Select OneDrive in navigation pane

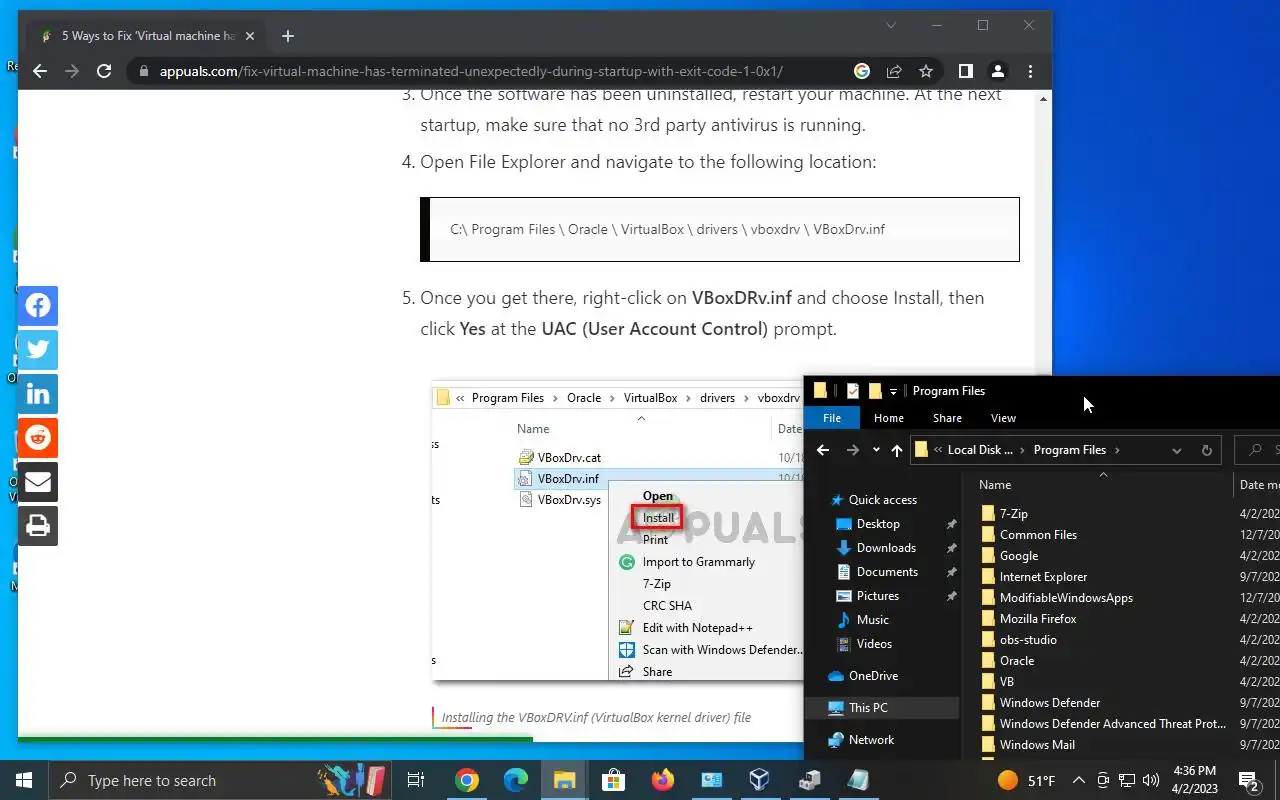click(873, 676)
